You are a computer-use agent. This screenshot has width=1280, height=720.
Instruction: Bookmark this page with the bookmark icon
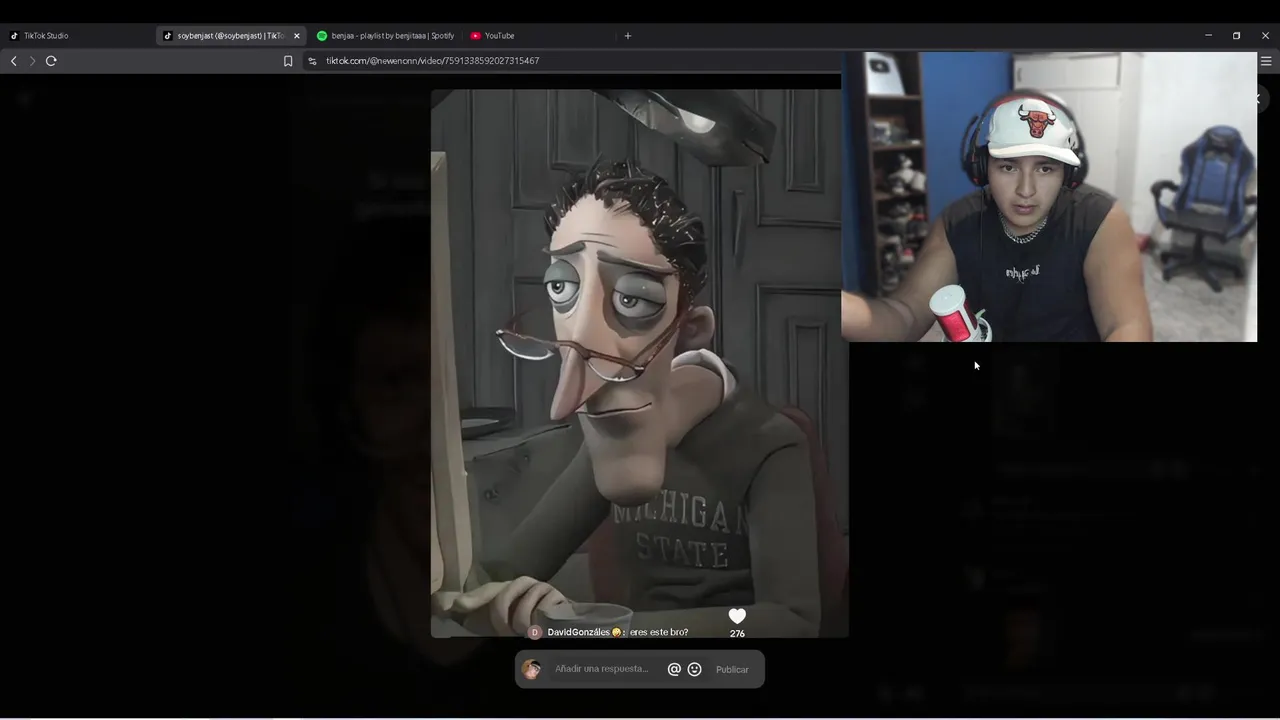(288, 61)
